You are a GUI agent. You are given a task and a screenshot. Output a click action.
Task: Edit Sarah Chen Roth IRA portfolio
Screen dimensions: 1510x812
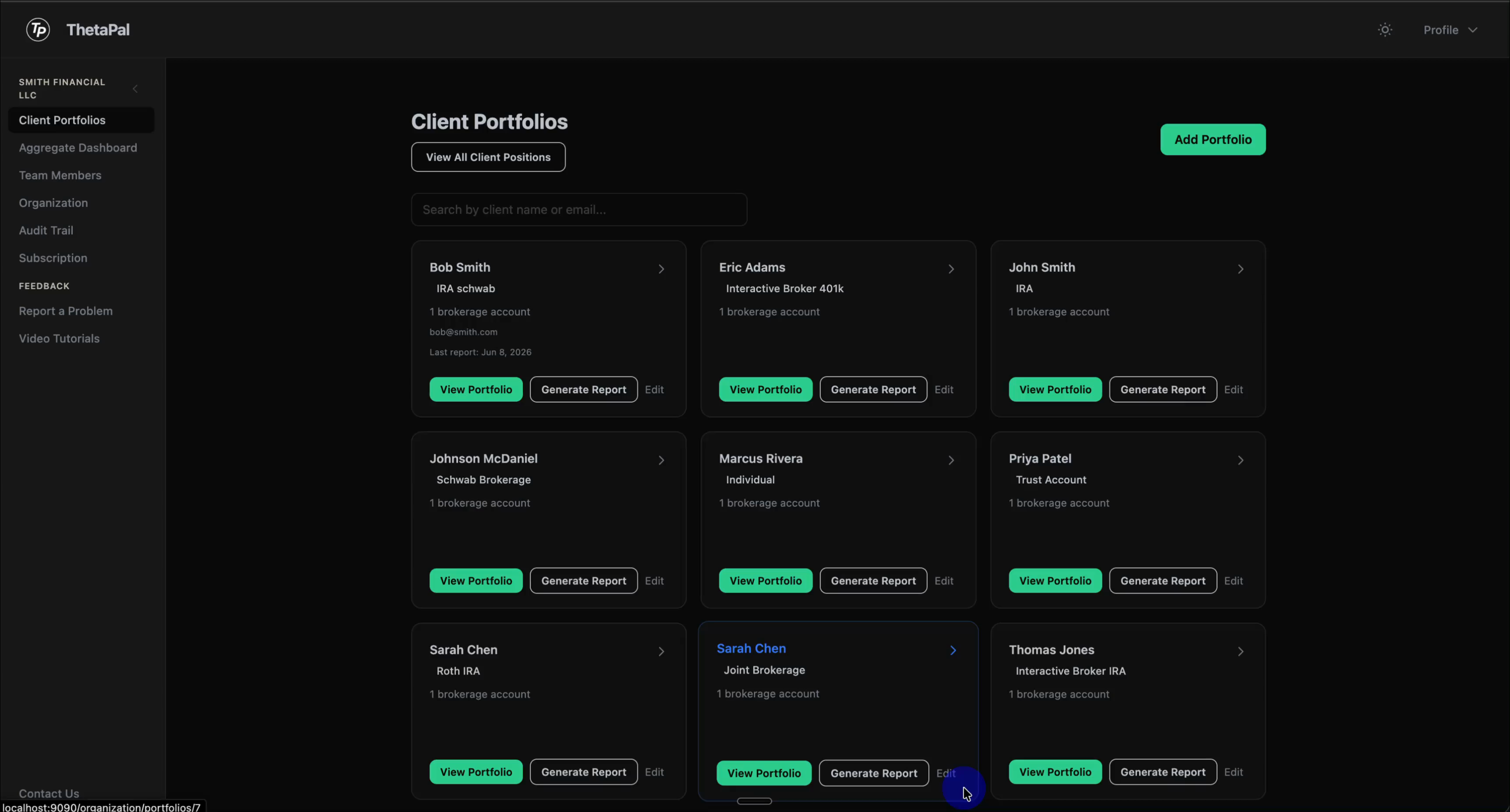pyautogui.click(x=654, y=772)
